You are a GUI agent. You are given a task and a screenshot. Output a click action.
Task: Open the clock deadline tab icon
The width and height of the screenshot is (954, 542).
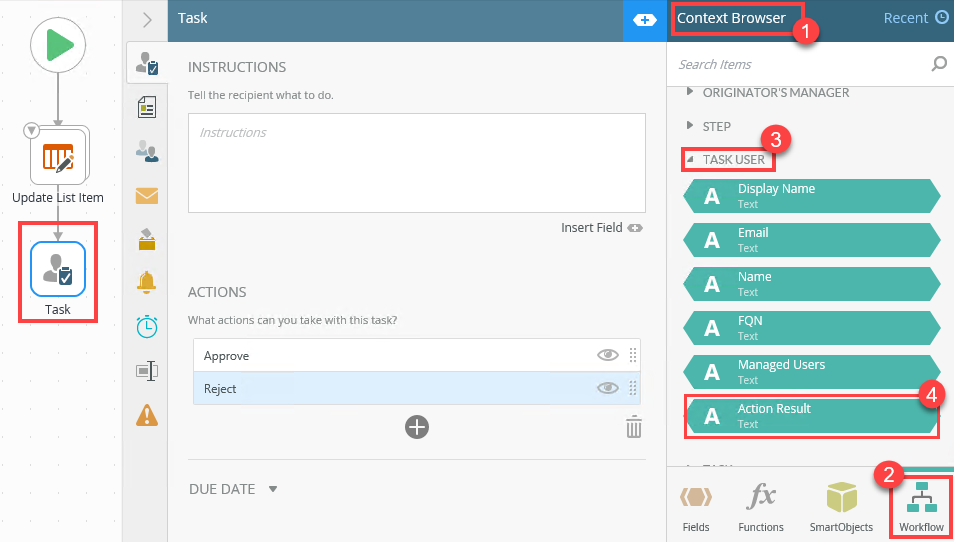(148, 326)
